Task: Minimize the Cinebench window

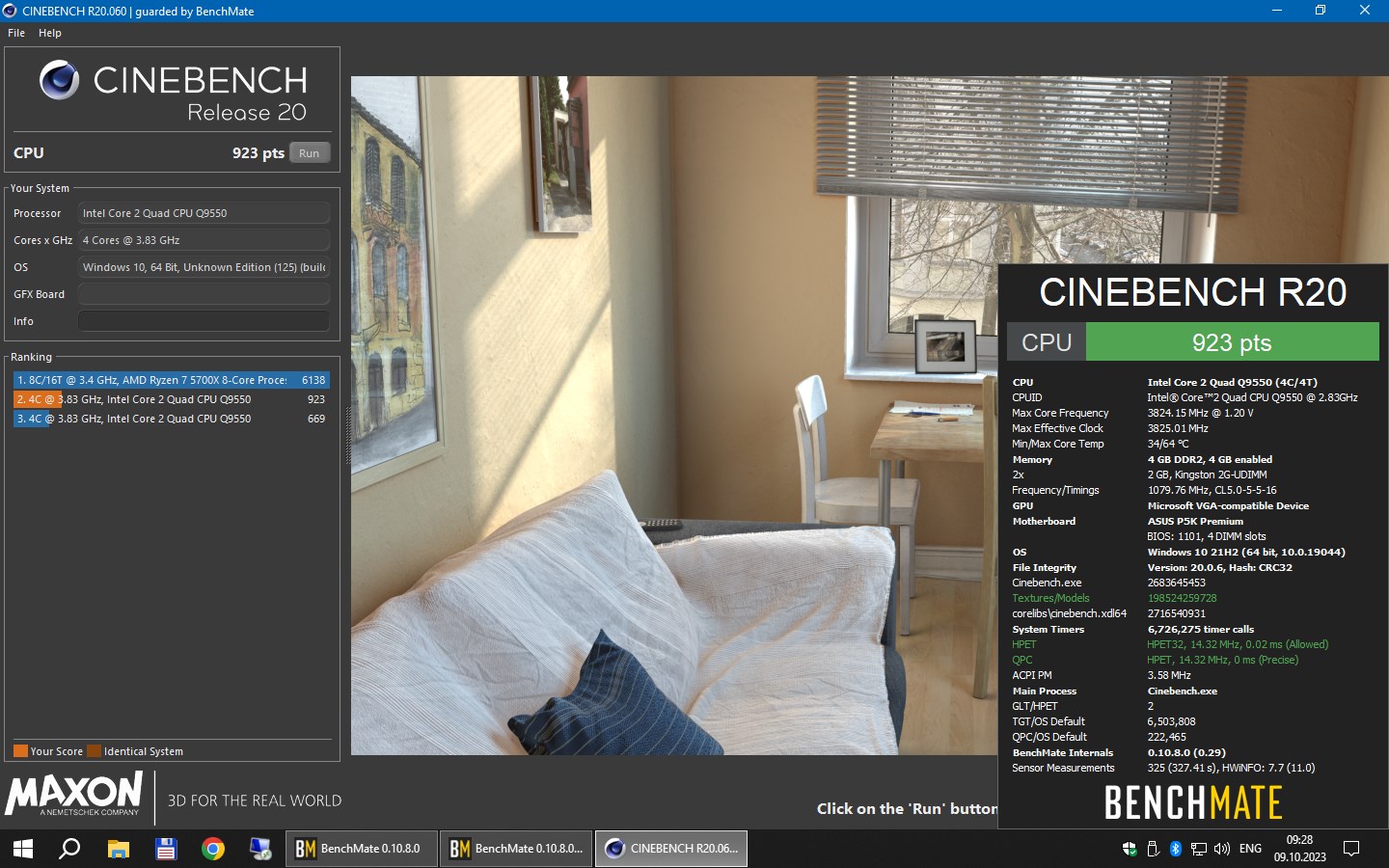Action: (x=1277, y=11)
